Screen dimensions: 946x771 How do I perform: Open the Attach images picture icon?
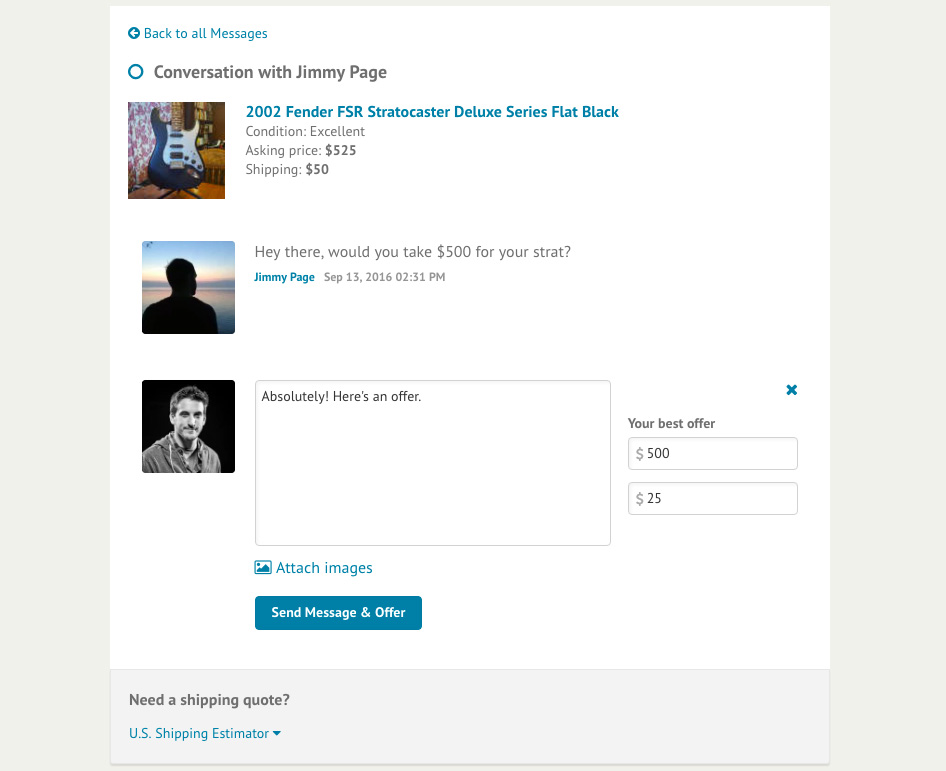(x=262, y=567)
